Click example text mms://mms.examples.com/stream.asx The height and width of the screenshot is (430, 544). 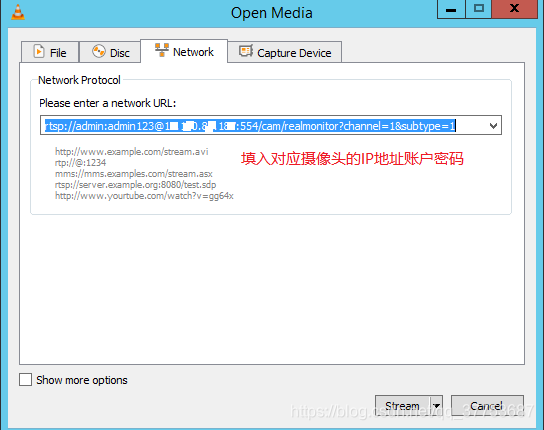coord(134,174)
